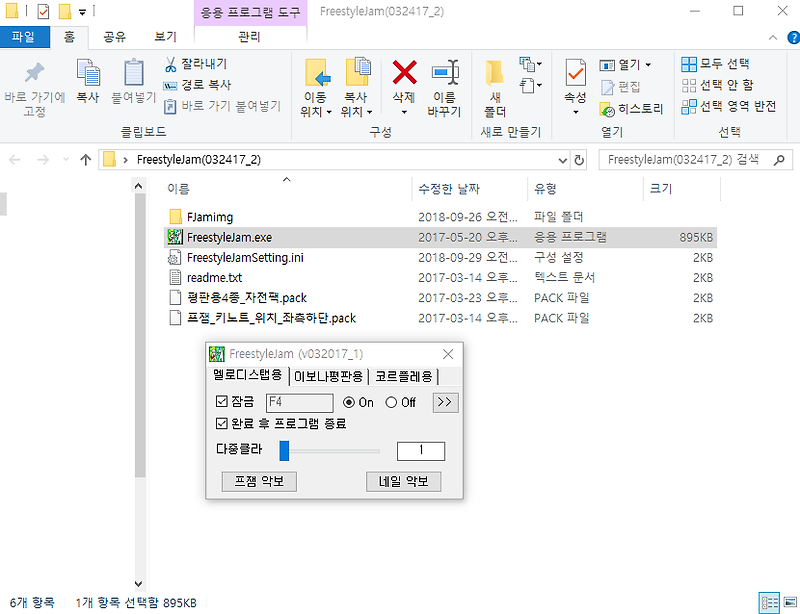The height and width of the screenshot is (614, 800).
Task: Select the FJamimg folder
Action: (210, 217)
